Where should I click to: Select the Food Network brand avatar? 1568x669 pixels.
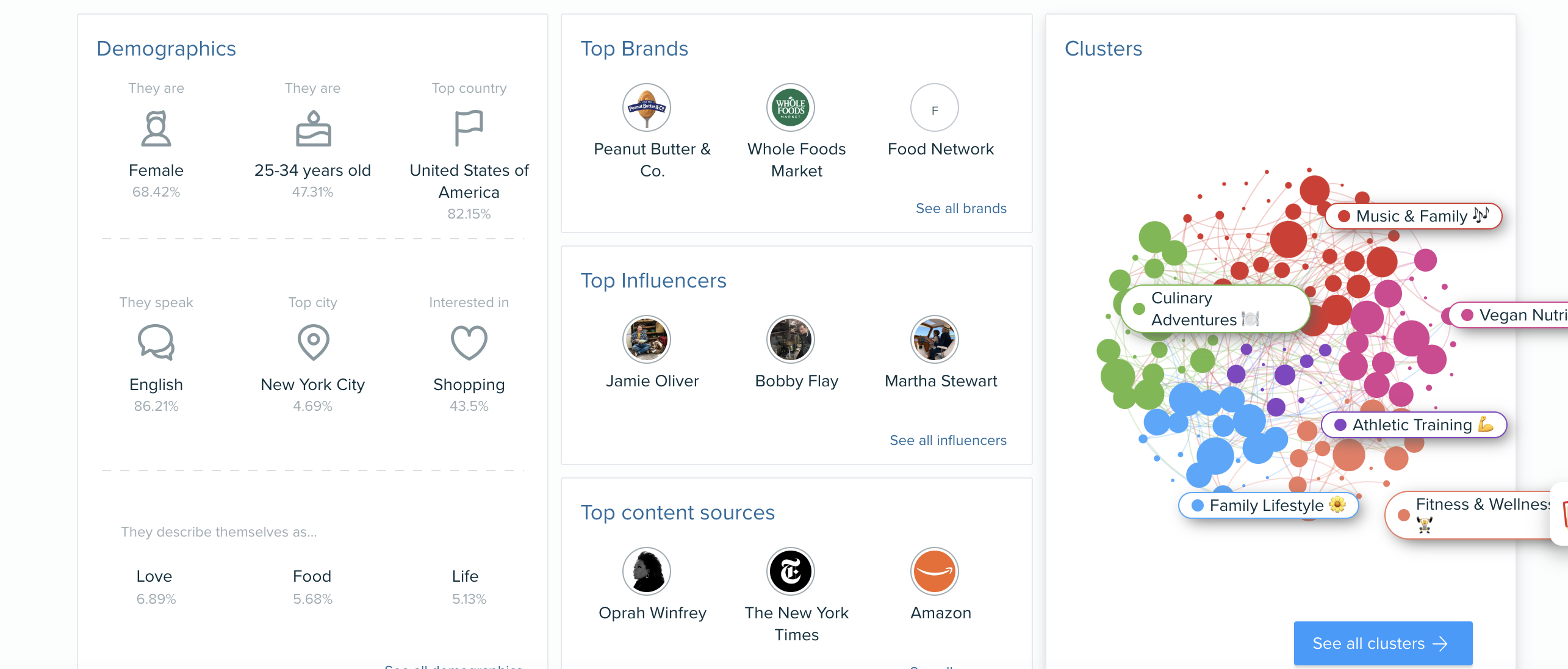[x=934, y=108]
